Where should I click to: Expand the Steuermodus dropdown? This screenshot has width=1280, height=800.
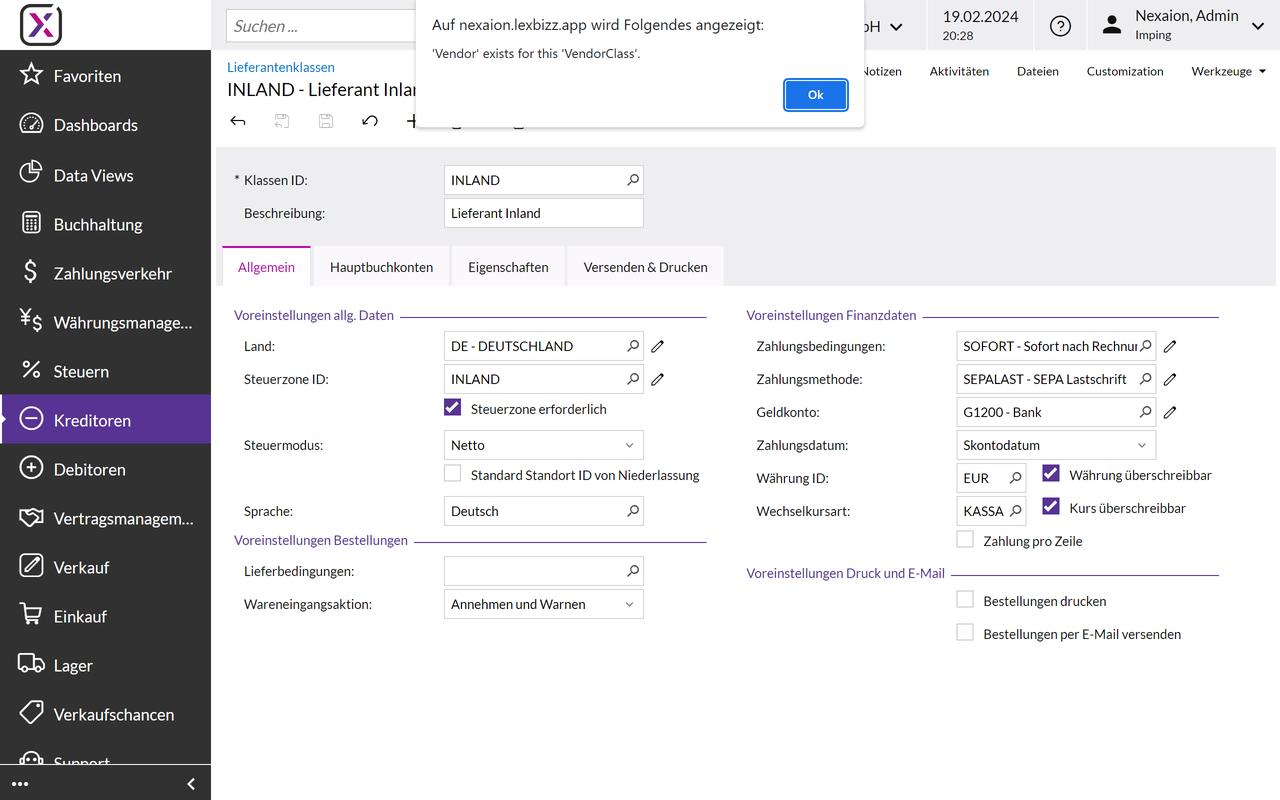[x=544, y=445]
